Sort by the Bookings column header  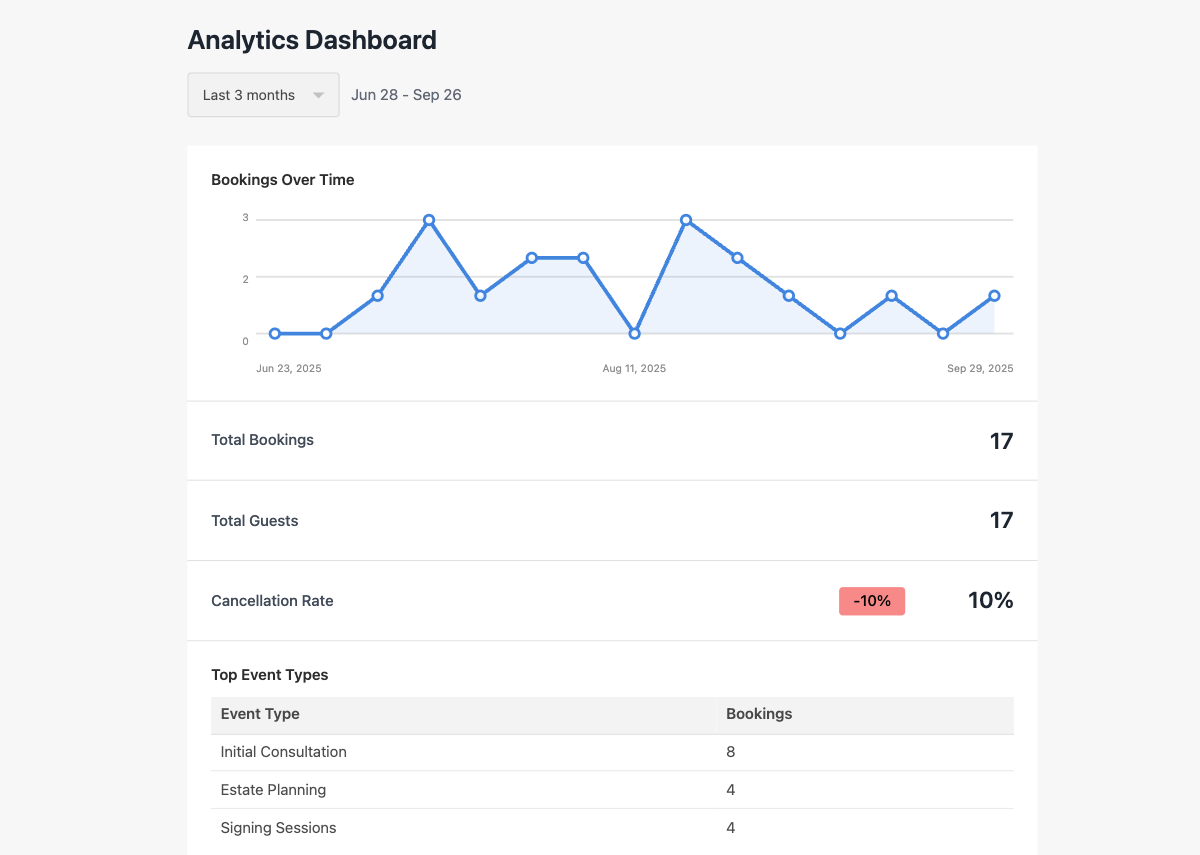click(x=759, y=714)
